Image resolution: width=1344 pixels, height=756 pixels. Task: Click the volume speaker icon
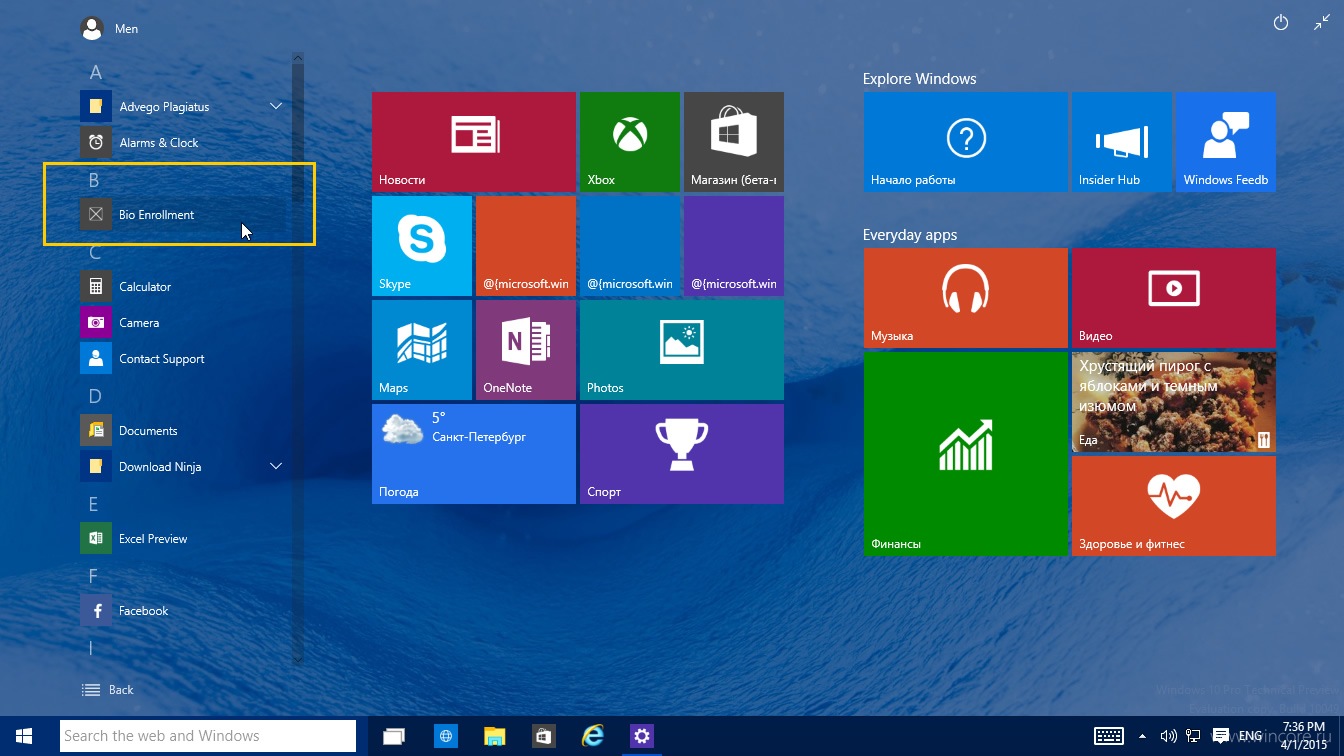(x=1168, y=736)
